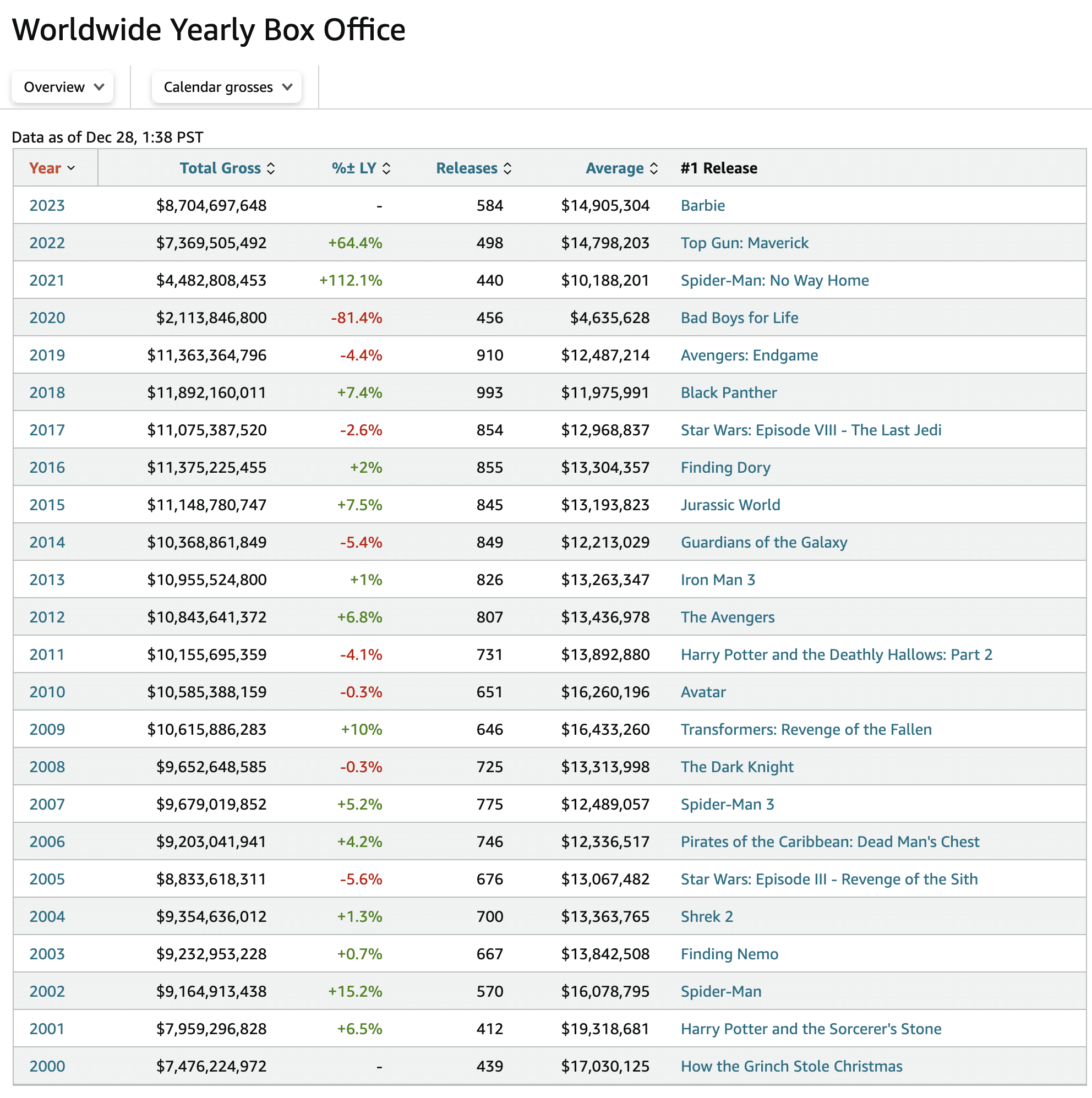Click the 910 releases cell

490,355
